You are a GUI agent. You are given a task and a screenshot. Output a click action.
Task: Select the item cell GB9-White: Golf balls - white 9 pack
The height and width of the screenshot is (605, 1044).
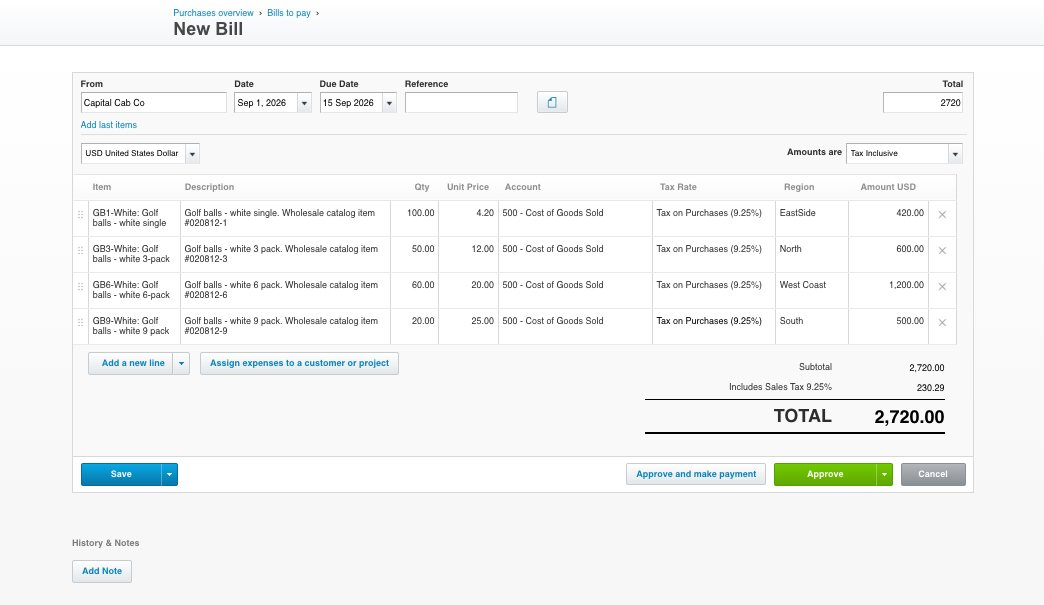click(134, 326)
